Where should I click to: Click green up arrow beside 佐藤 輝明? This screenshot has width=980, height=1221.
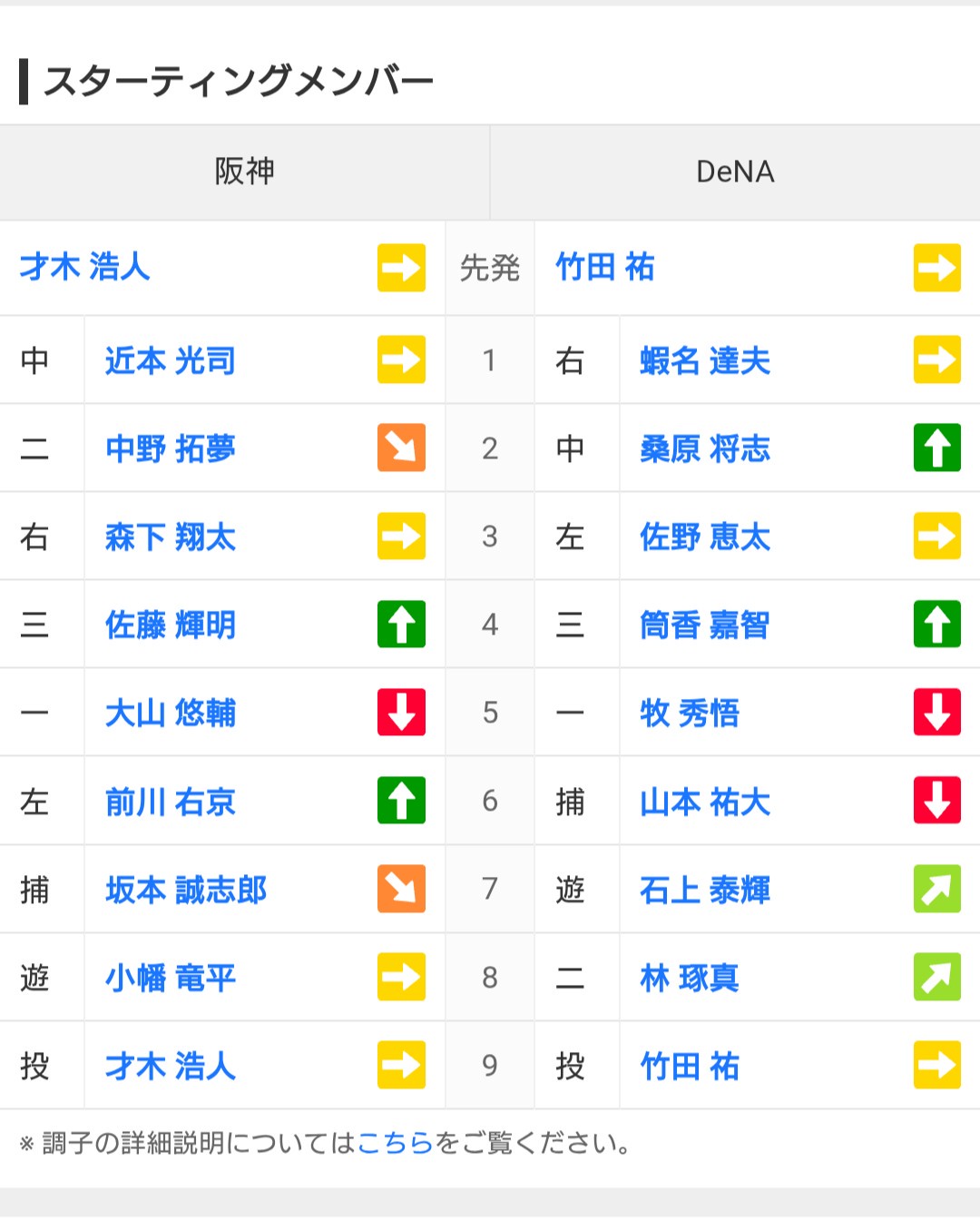(401, 625)
